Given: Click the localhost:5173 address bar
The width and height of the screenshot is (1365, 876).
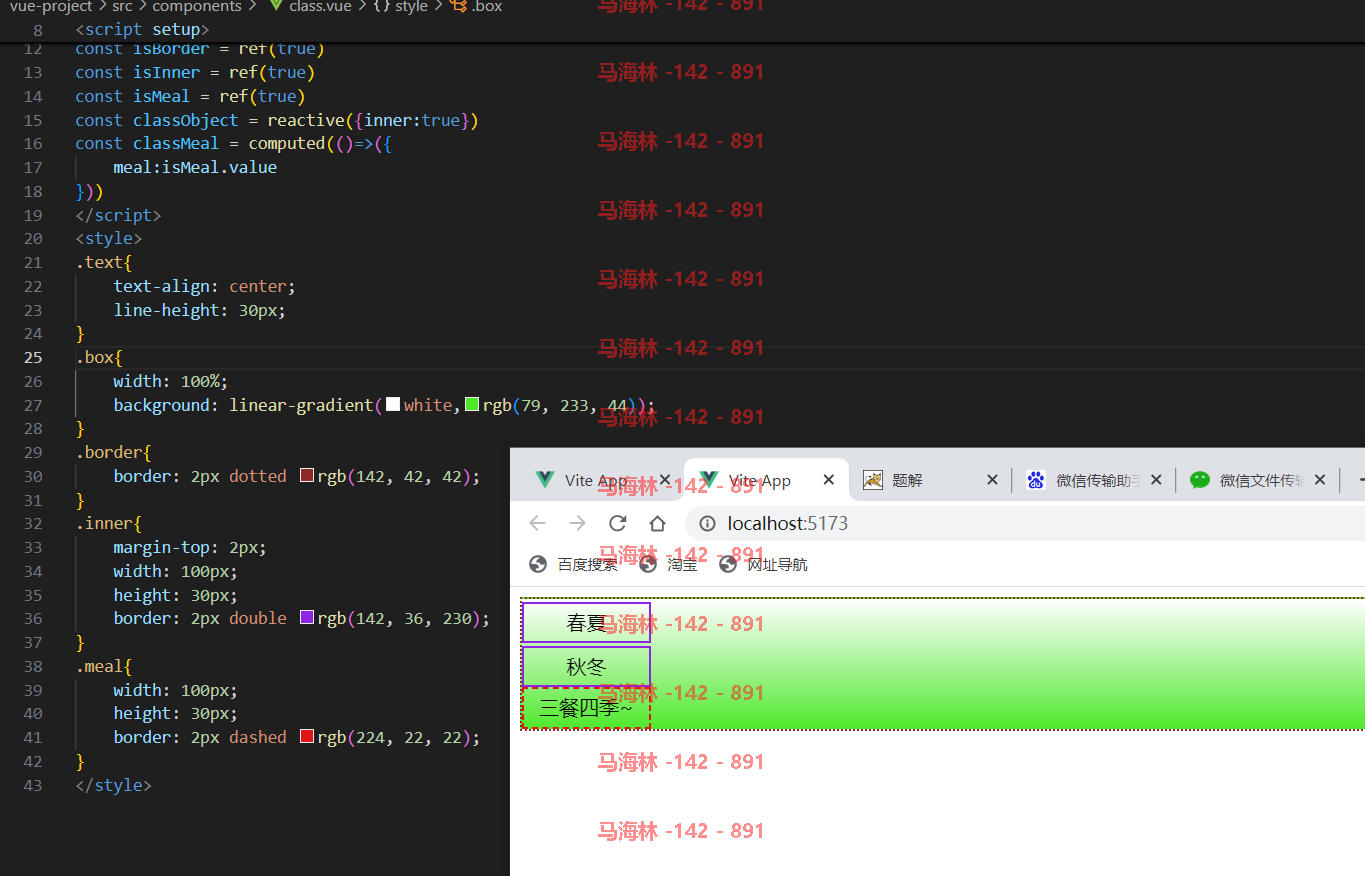Looking at the screenshot, I should tap(1025, 523).
